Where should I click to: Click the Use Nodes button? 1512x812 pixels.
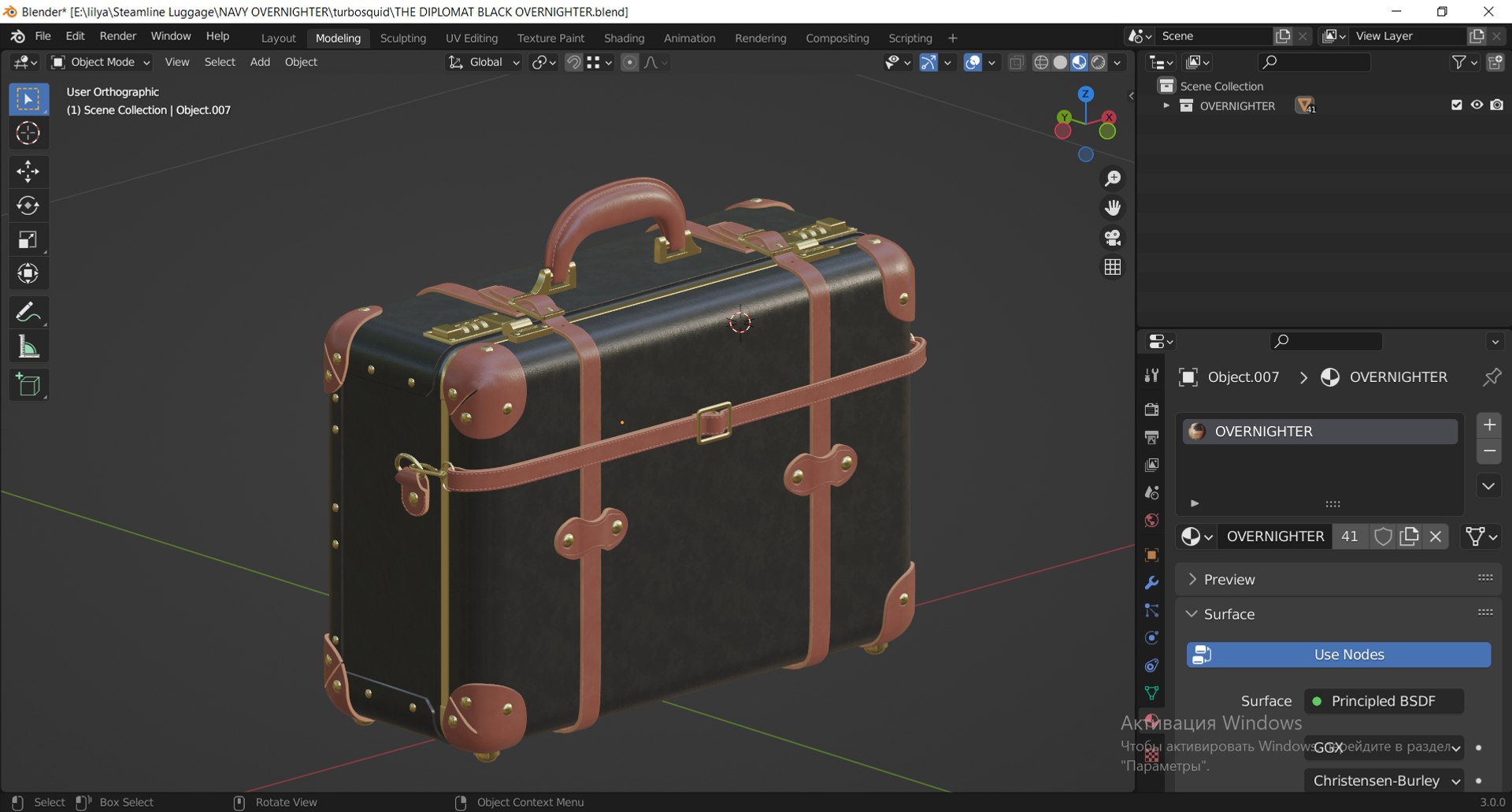(1339, 654)
